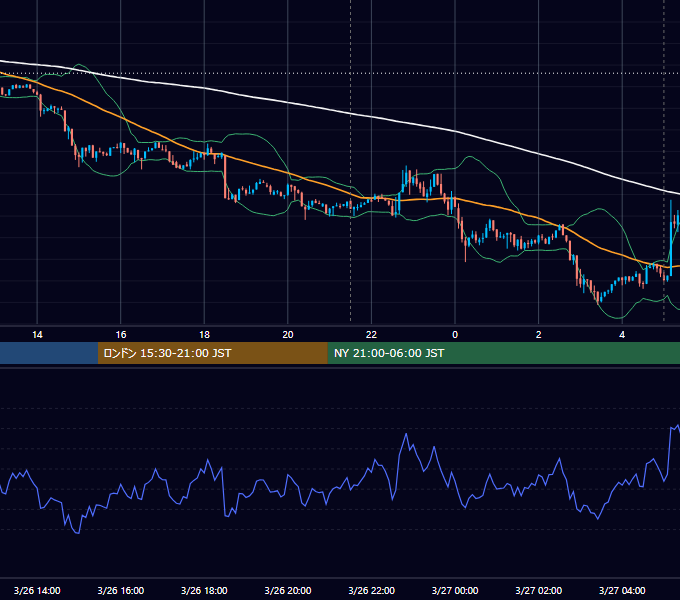This screenshot has width=680, height=600.
Task: Click the '3/27 02:00' label on oscillator axis
Action: point(539,590)
